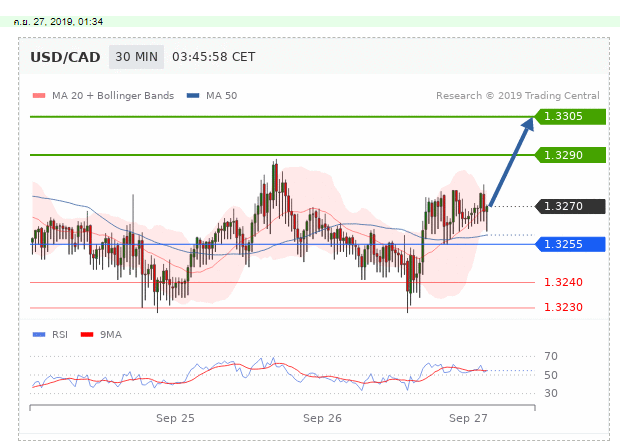
Task: Click the USD/CAD pair title
Action: click(65, 57)
